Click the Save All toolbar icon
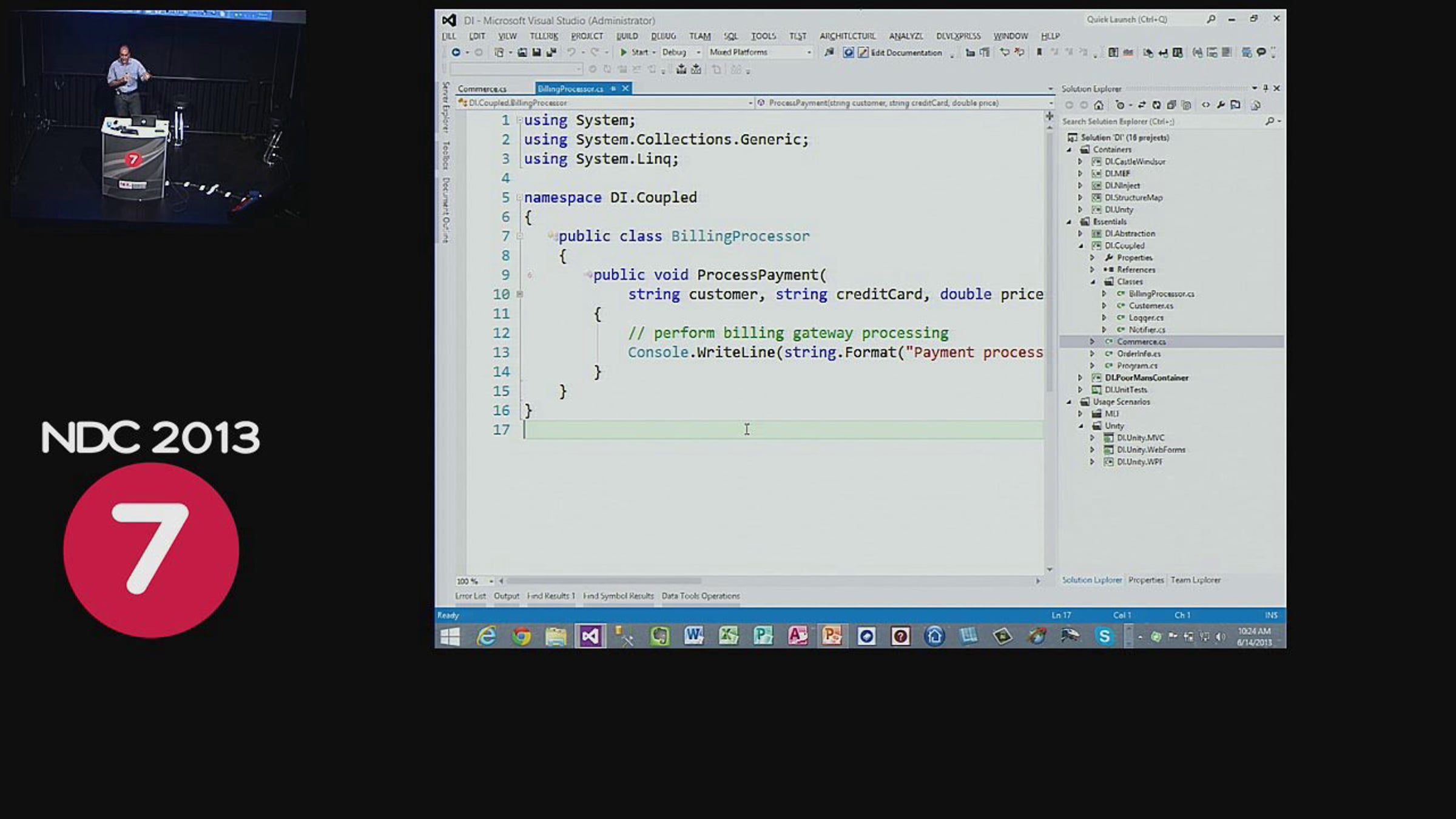Screen dimensions: 1456x819 [551, 53]
